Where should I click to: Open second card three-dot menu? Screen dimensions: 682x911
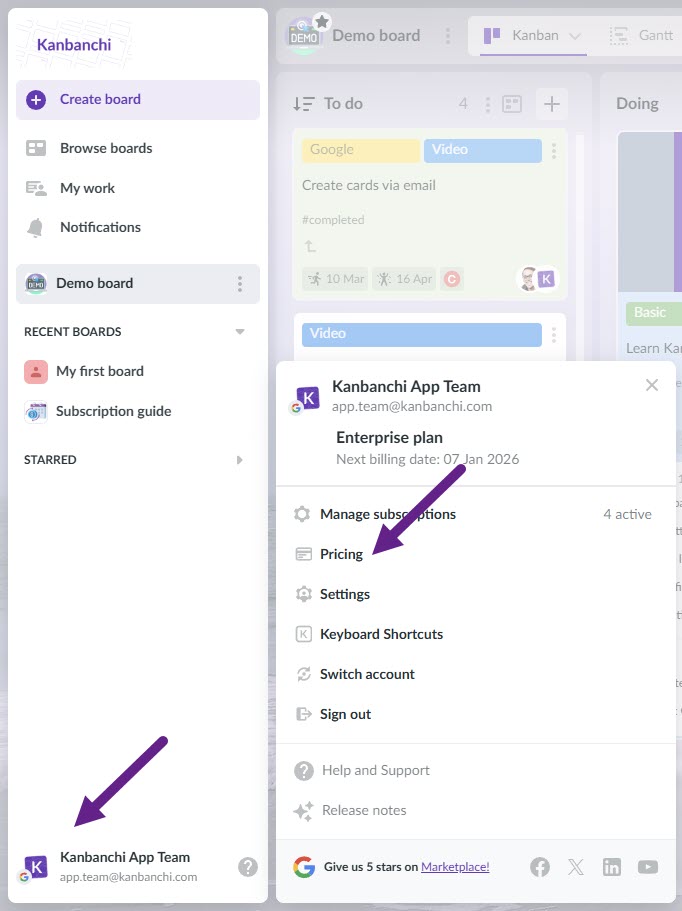[x=554, y=335]
